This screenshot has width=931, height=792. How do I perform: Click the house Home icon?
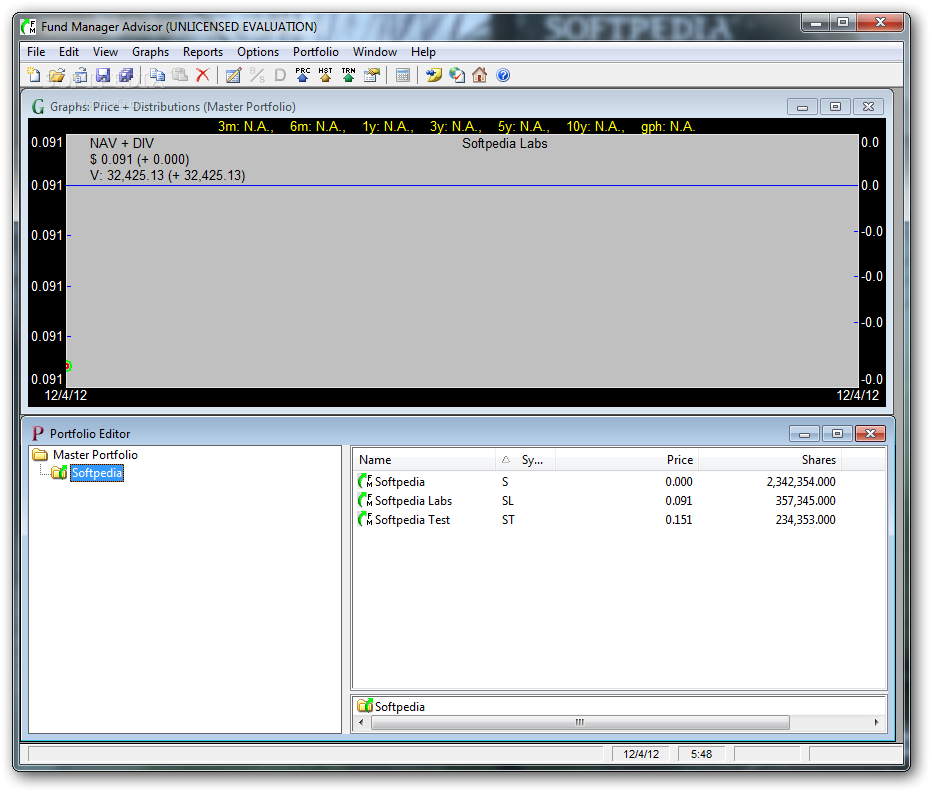tap(480, 75)
